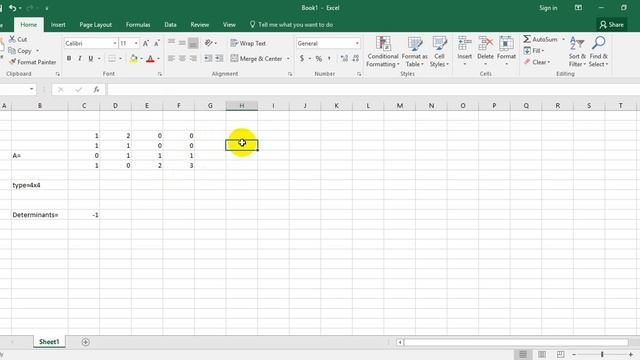
Task: Click Increase Indent icon
Action: click(x=219, y=58)
